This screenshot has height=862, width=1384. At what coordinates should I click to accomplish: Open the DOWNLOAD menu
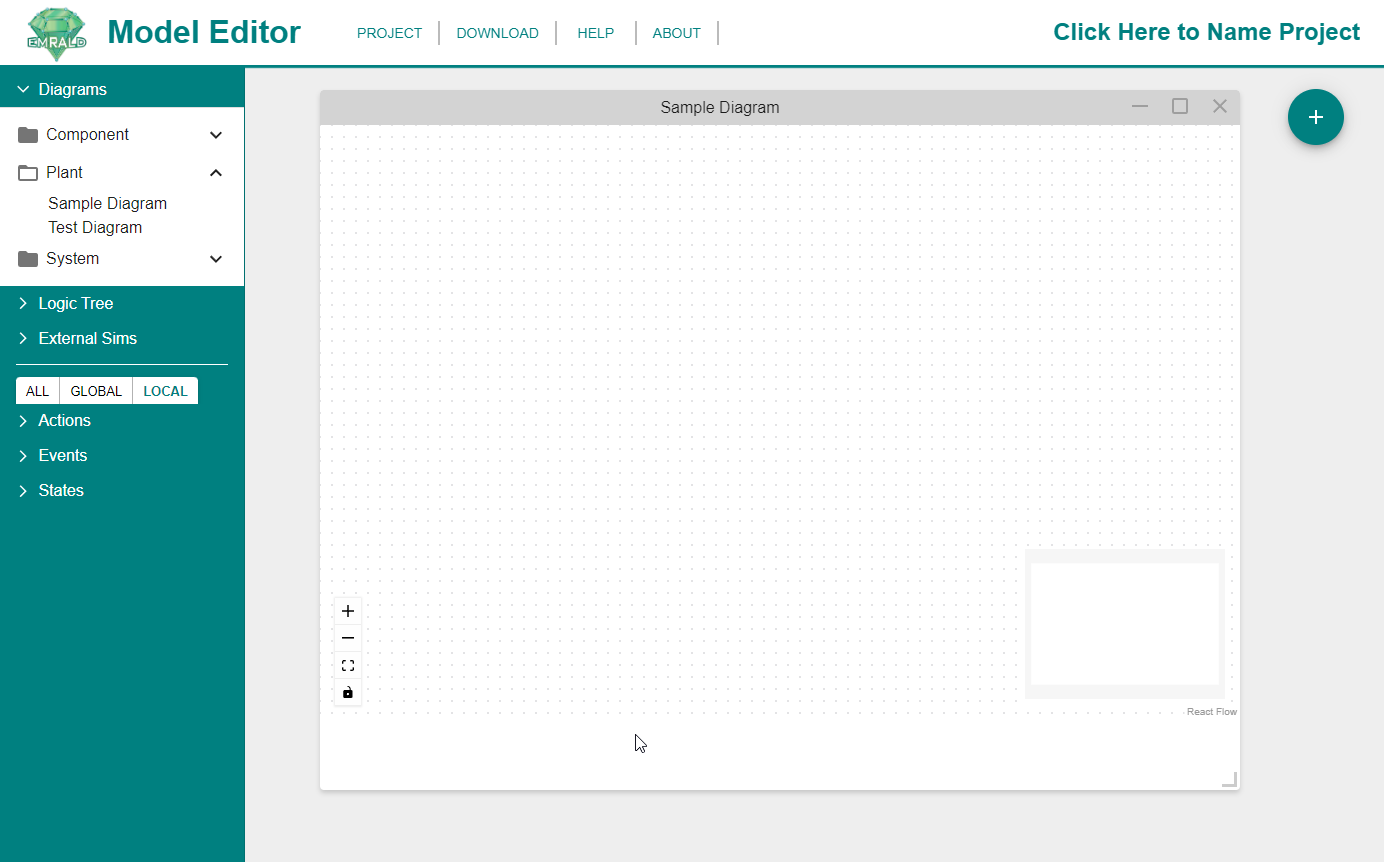tap(497, 33)
